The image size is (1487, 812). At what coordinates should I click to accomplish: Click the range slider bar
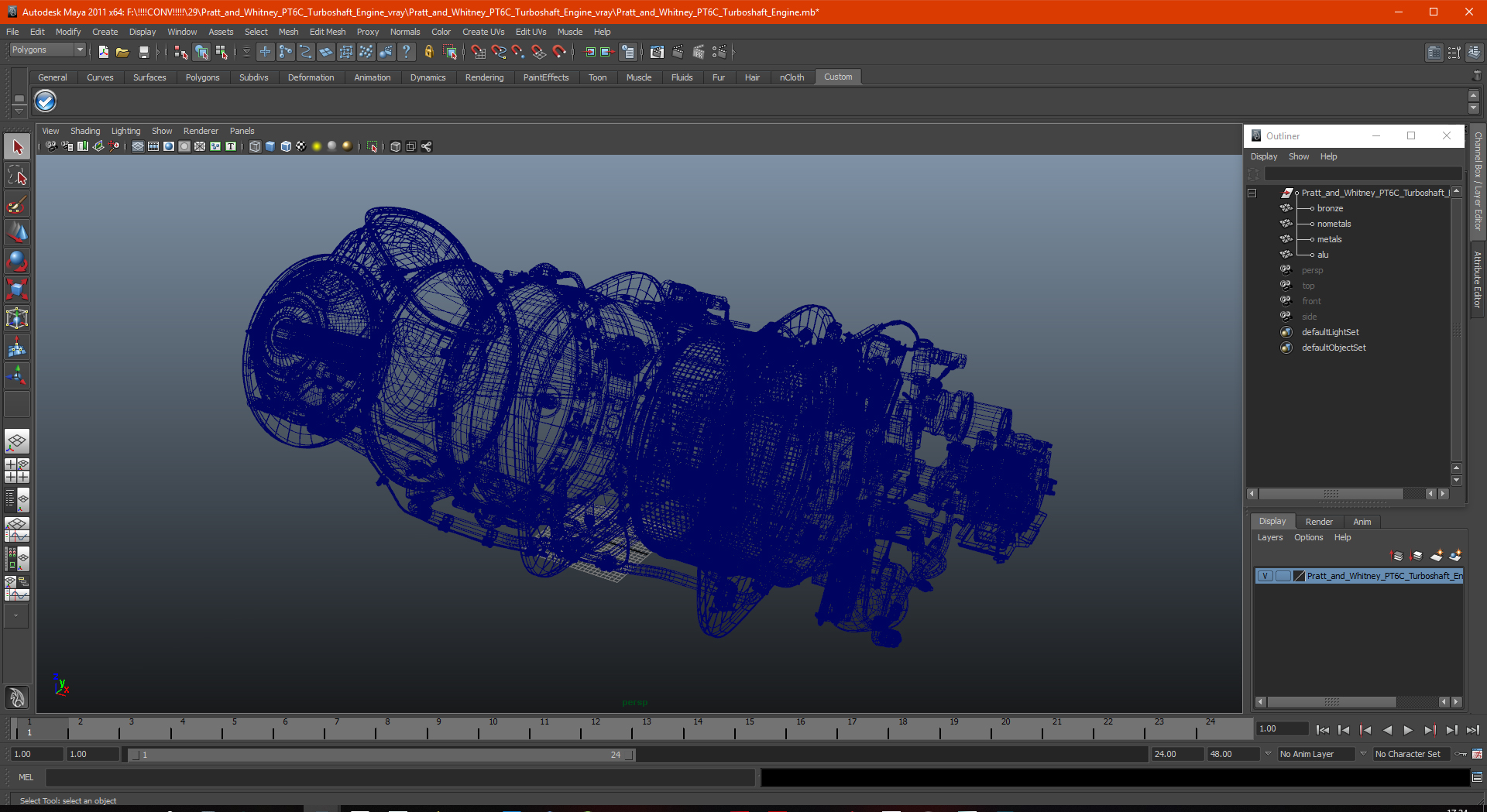click(382, 755)
